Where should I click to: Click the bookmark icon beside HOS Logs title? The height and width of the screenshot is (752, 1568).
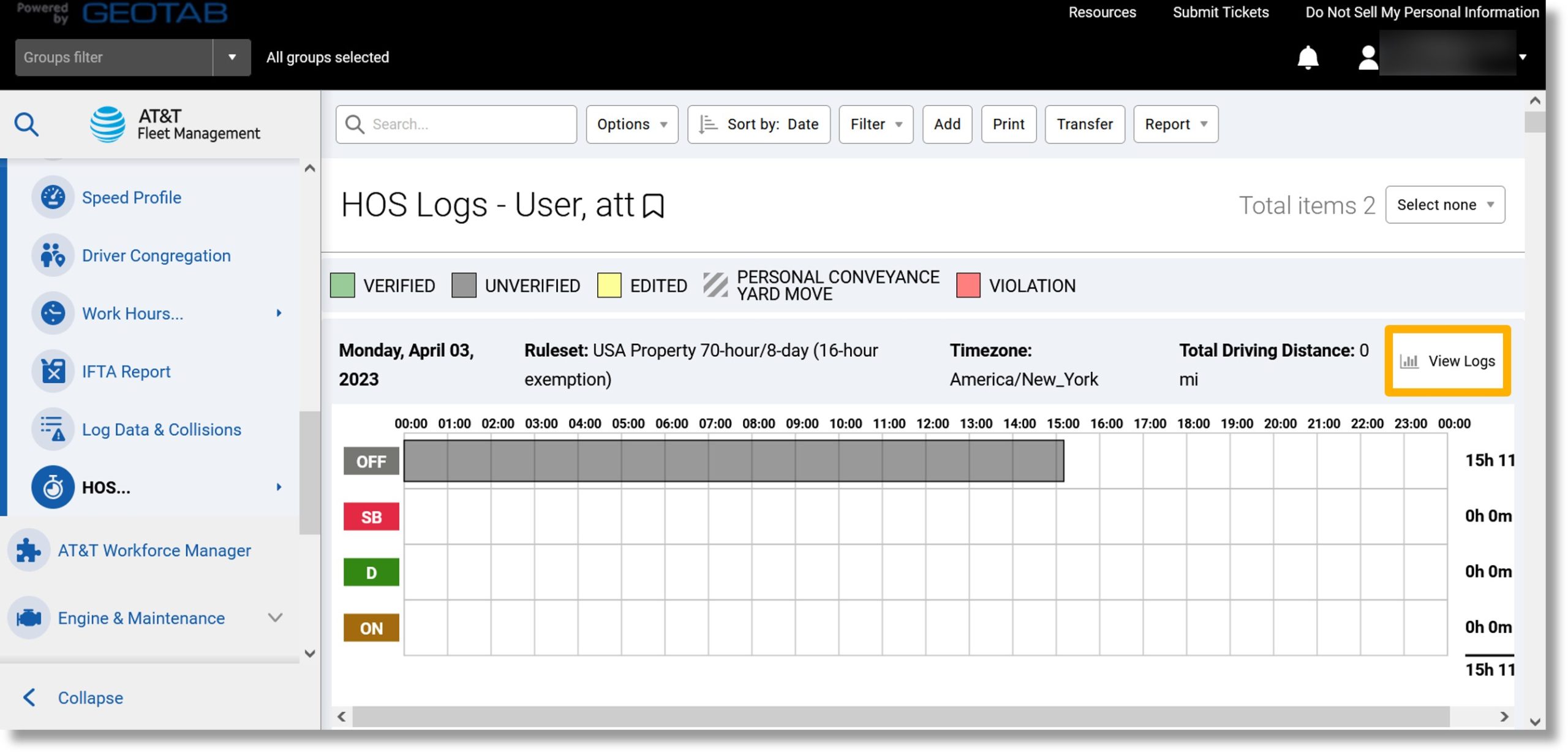click(x=654, y=206)
